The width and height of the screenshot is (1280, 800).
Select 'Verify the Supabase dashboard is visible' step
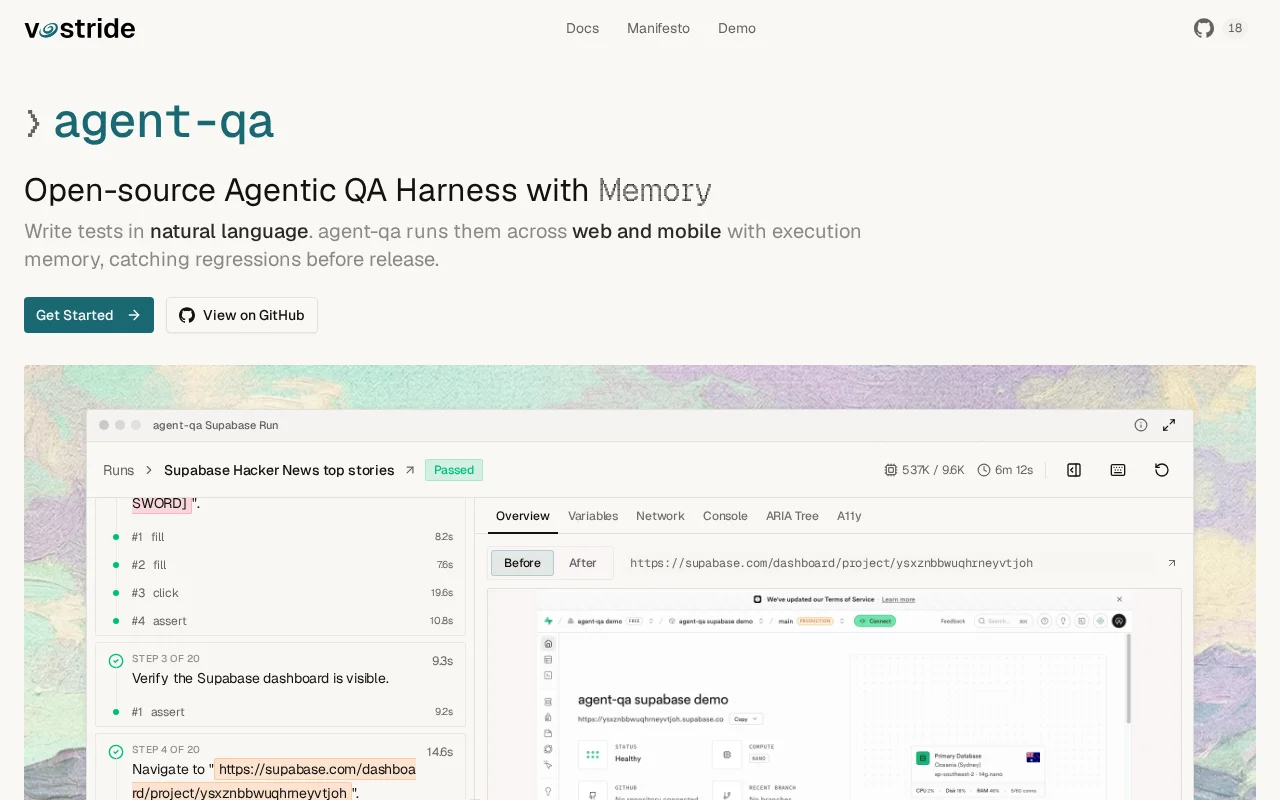point(260,678)
